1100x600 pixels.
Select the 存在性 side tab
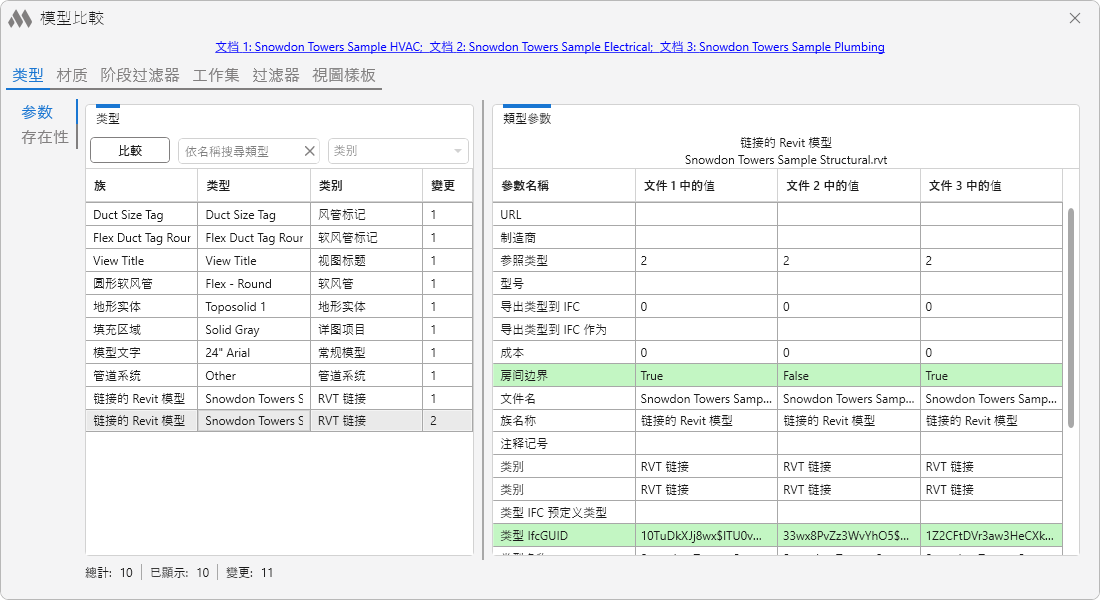click(x=45, y=137)
